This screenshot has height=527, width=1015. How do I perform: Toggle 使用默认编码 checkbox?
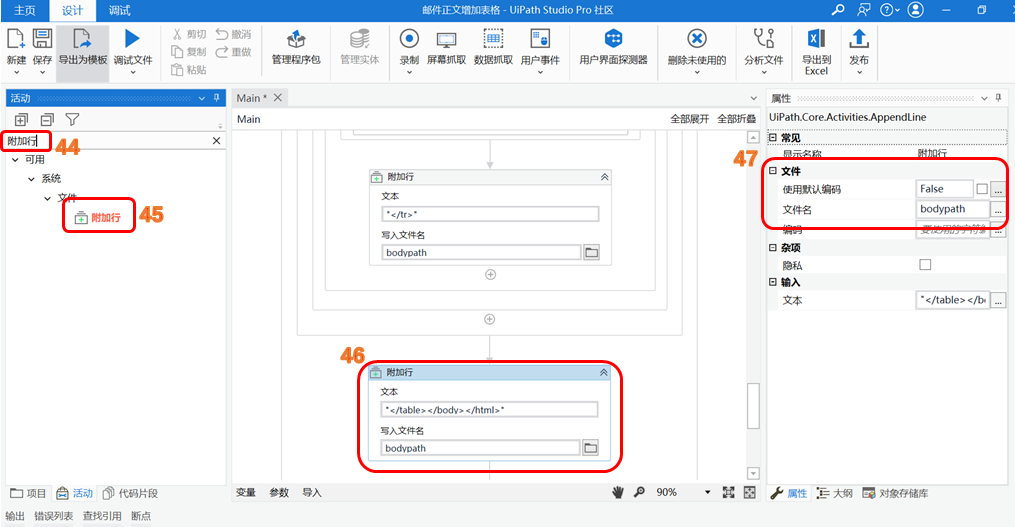click(982, 189)
